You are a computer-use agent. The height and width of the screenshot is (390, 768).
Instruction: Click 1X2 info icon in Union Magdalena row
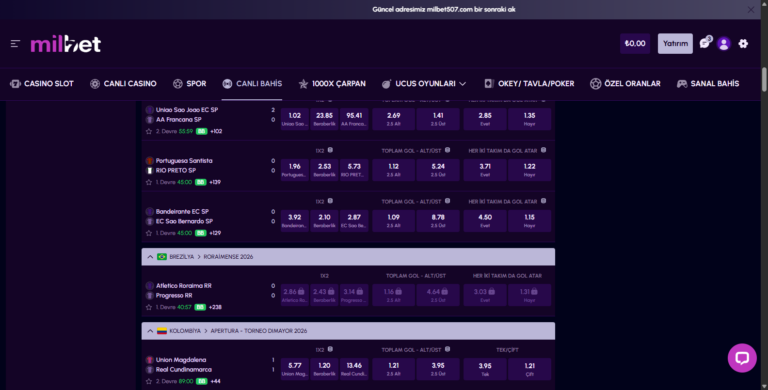[x=330, y=349]
